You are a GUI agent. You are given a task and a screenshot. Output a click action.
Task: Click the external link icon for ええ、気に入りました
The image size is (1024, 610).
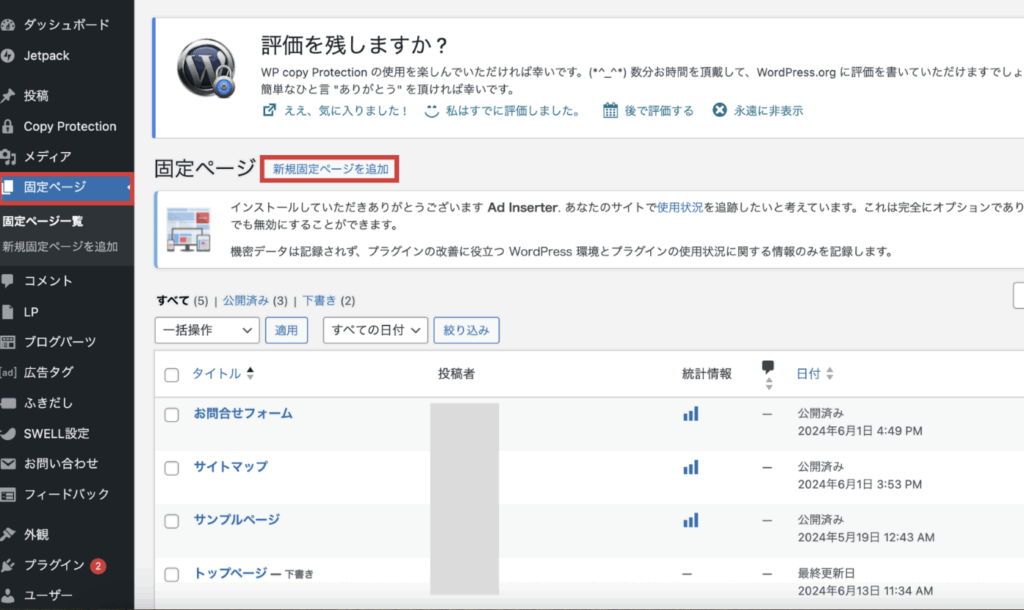(268, 111)
